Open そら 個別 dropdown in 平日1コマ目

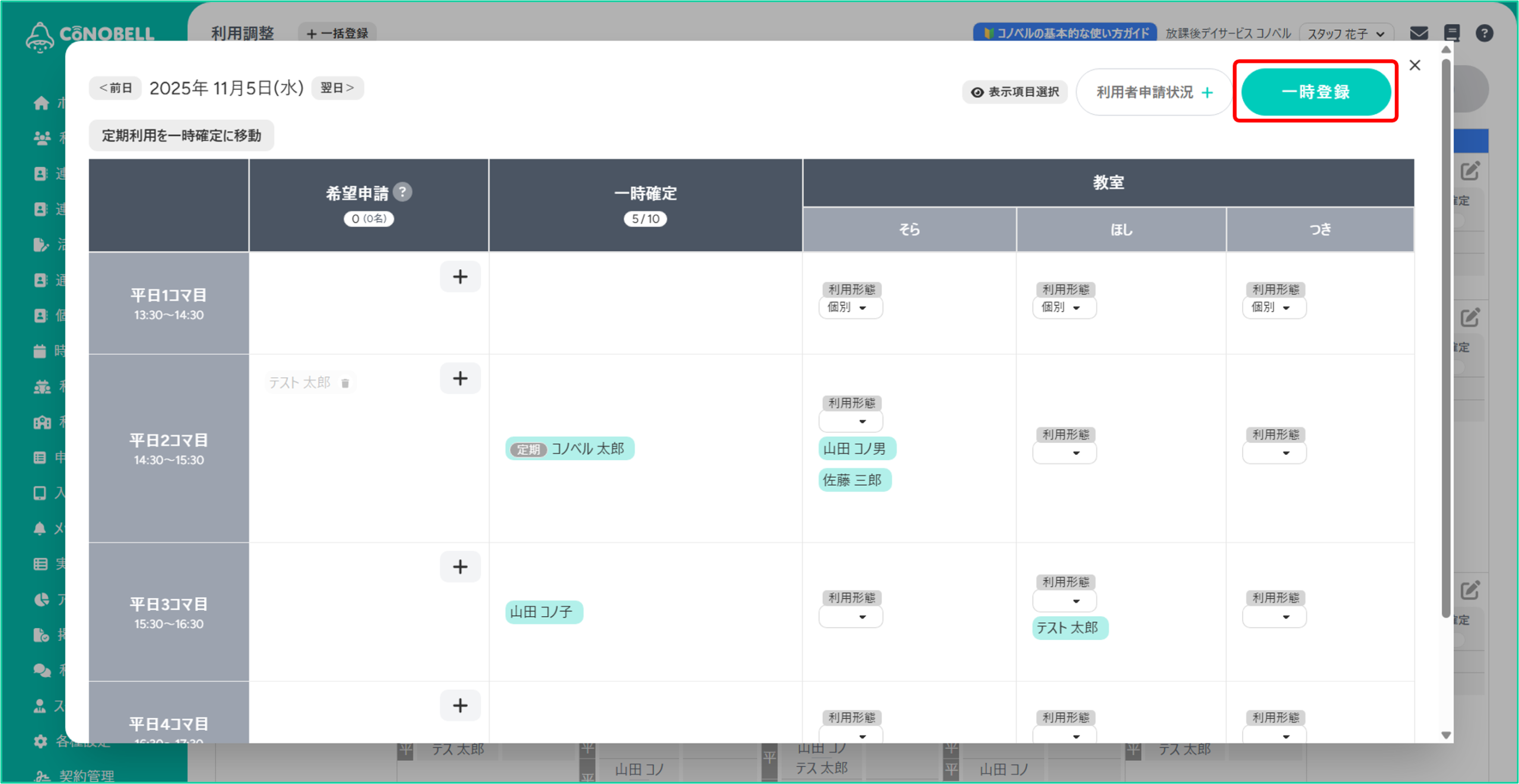point(850,307)
